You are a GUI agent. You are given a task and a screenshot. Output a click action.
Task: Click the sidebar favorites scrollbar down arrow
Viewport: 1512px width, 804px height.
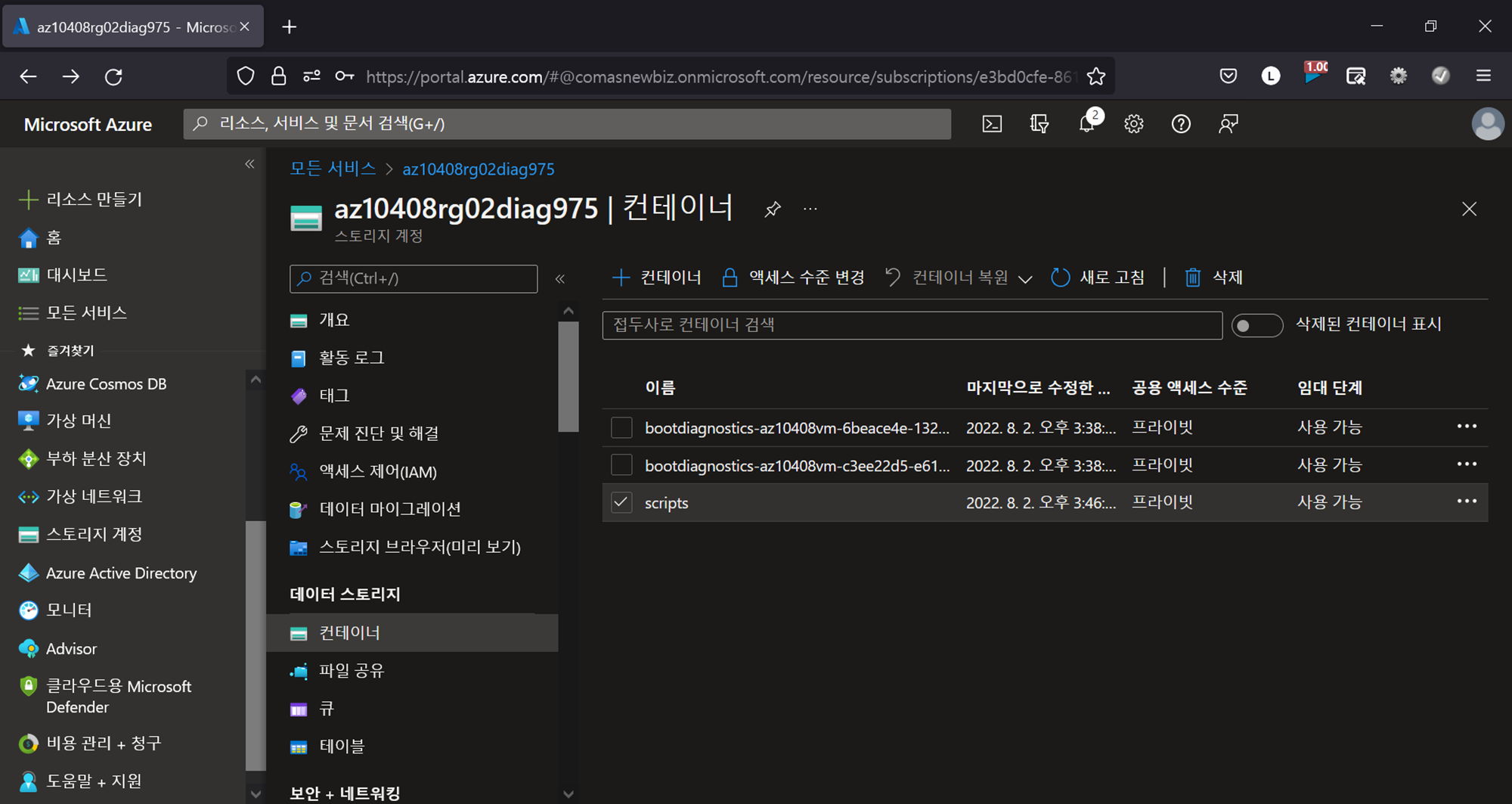coord(256,794)
